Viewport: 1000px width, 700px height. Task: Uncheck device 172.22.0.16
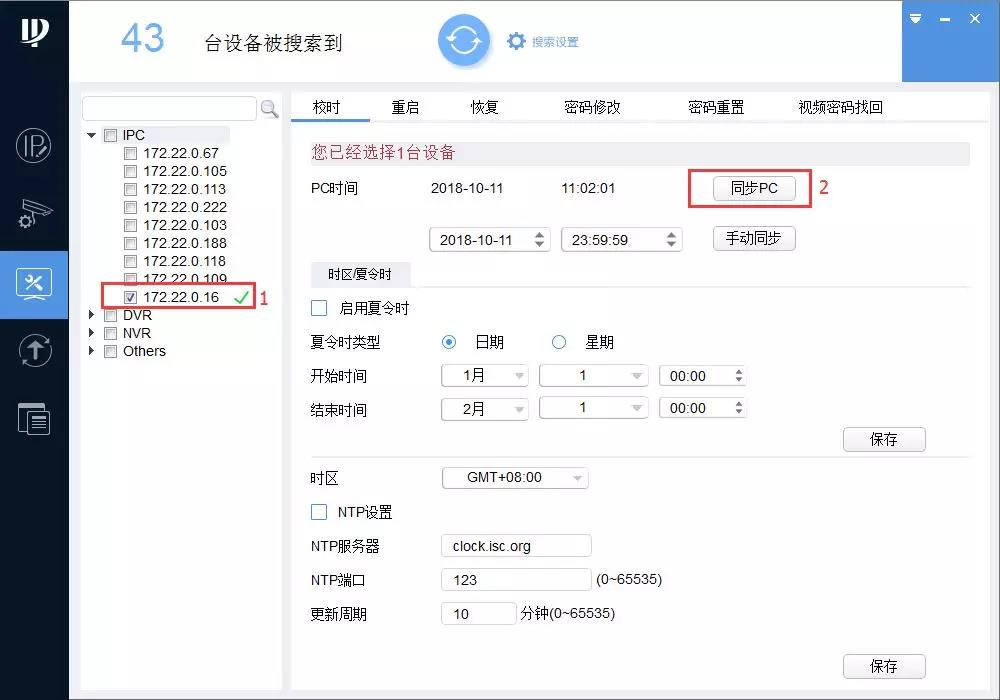click(130, 297)
